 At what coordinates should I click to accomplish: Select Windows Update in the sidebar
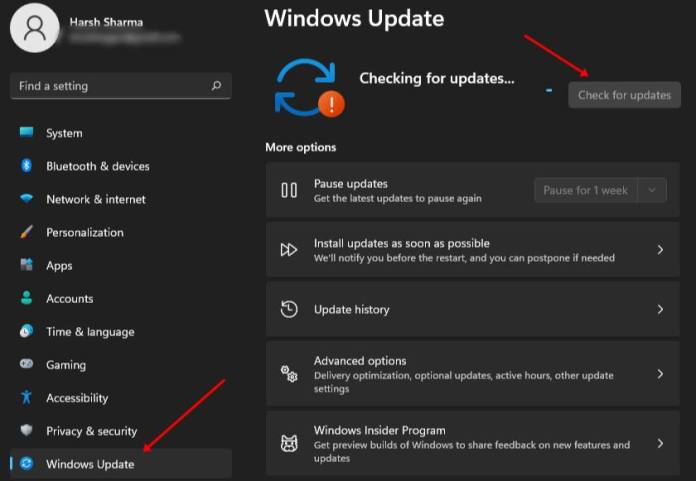120,464
